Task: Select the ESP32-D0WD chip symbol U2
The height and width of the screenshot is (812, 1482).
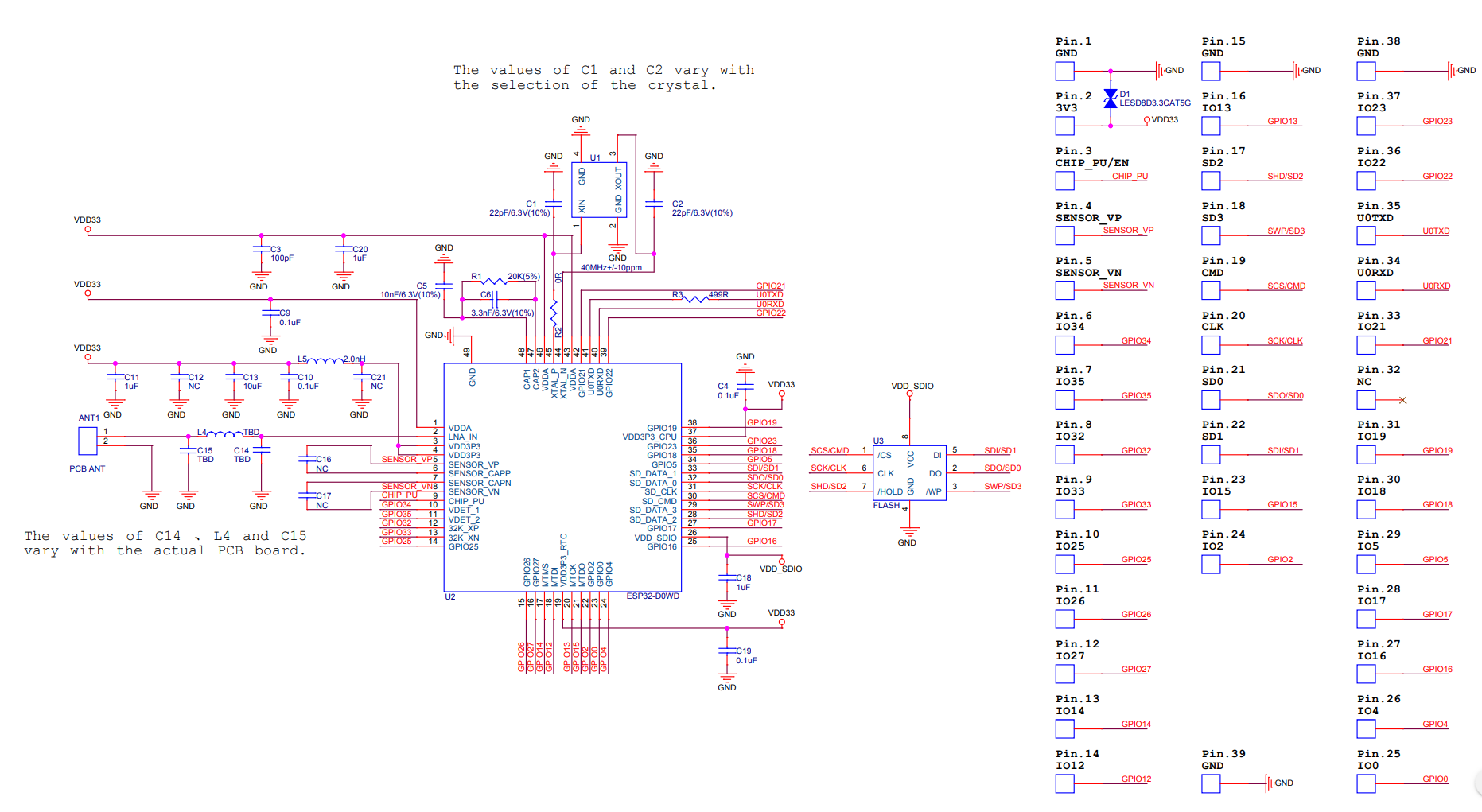Action: (562, 477)
